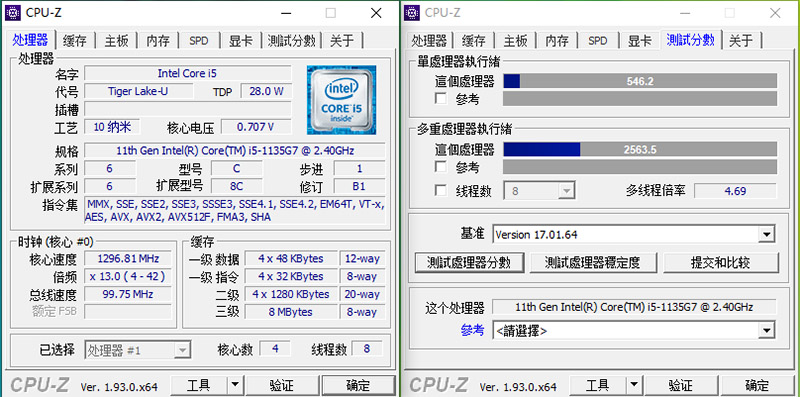800x397 pixels.
Task: Go to the 显卡 tab in left window
Action: 241,41
